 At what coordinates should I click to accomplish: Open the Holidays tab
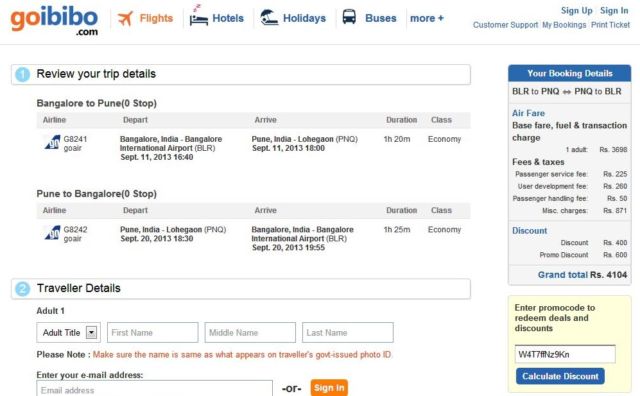[304, 18]
